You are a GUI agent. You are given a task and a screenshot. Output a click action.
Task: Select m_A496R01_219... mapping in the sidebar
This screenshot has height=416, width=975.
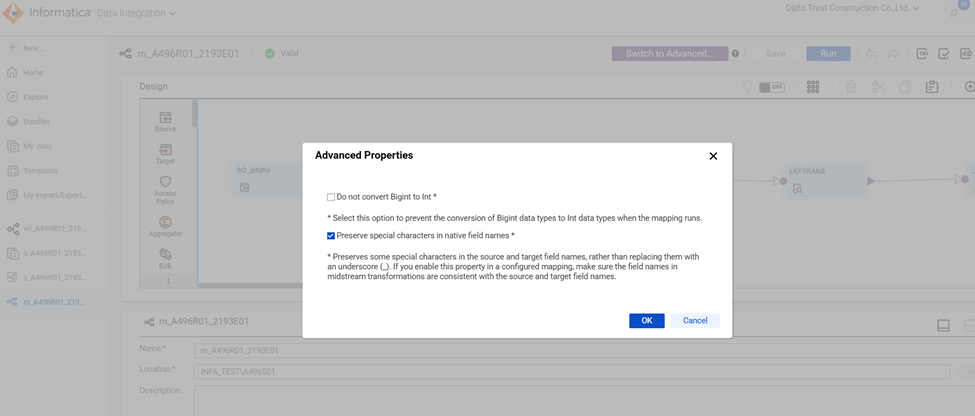pyautogui.click(x=47, y=302)
